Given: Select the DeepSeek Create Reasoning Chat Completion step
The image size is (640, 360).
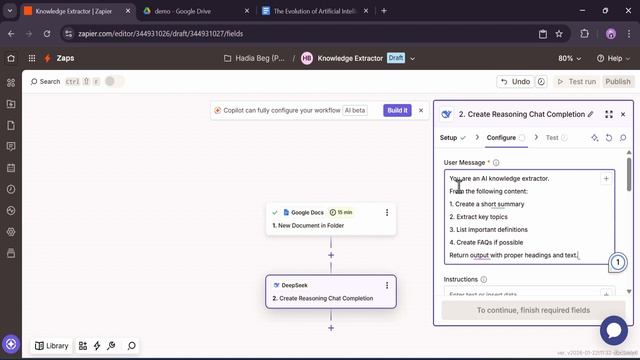Looking at the screenshot, I should click(x=331, y=292).
